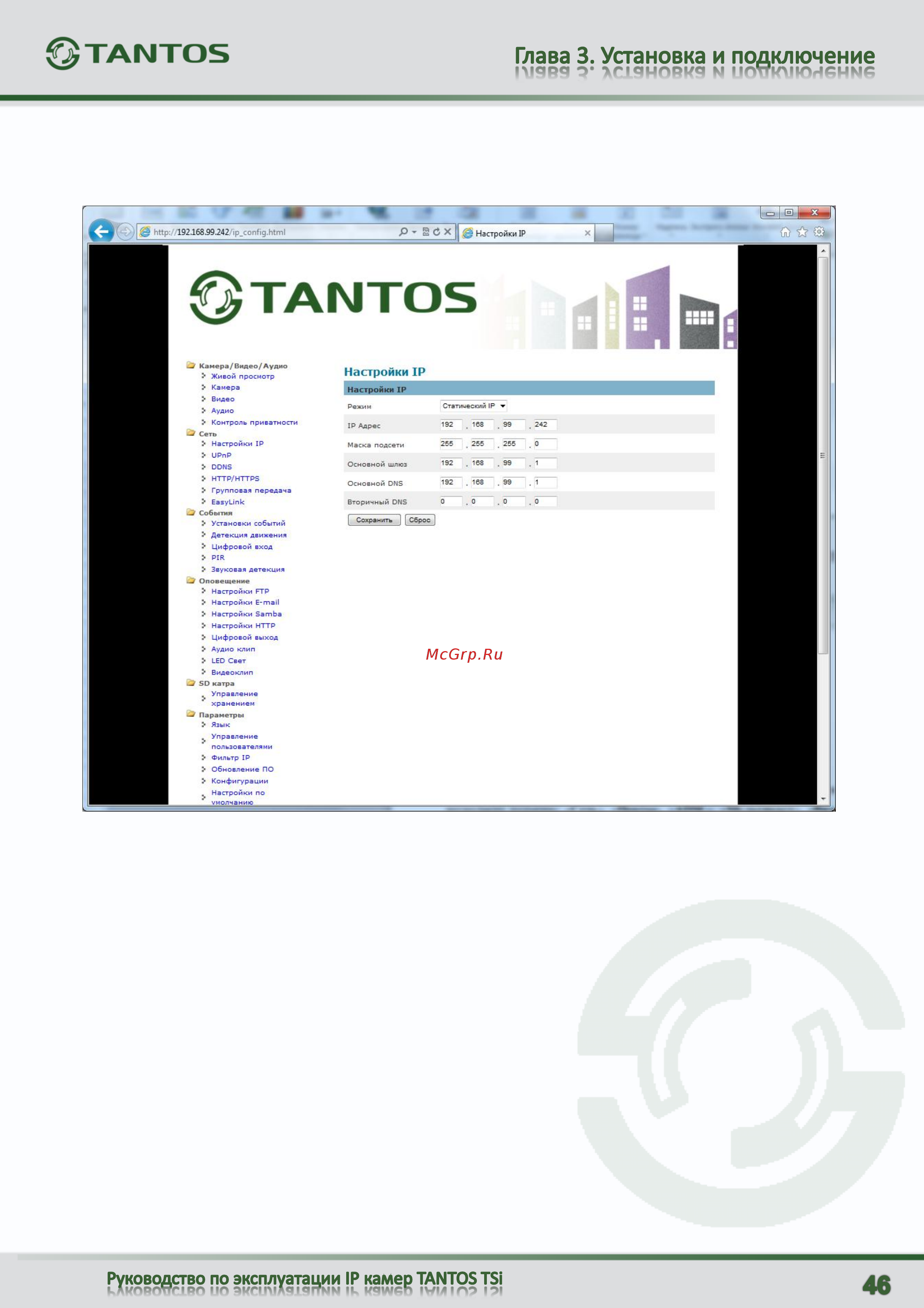Close the 'Настройки IP' browser tab
Screen dimensions: 924x1308
click(588, 233)
